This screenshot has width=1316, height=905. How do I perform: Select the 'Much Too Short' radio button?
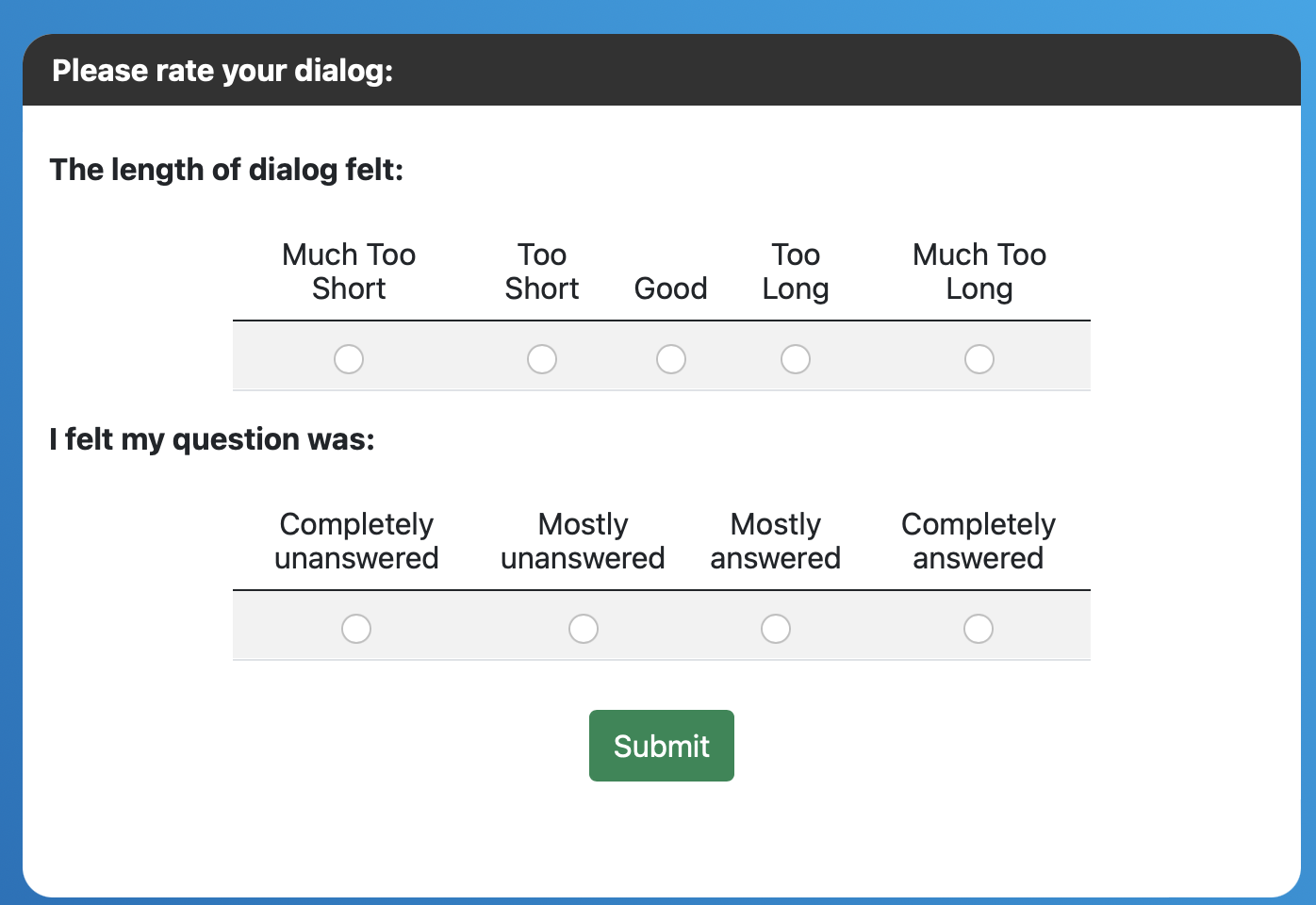[349, 359]
